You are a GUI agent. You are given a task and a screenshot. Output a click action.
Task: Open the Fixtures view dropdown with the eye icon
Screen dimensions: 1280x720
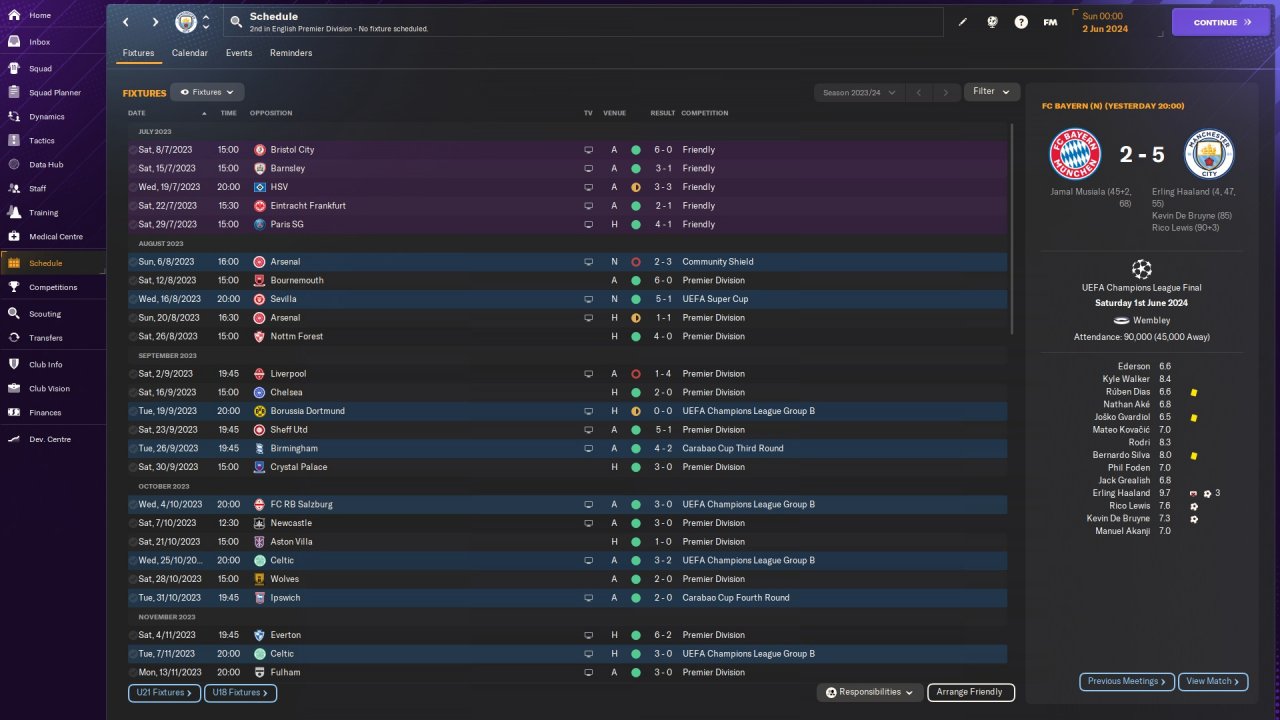(207, 92)
